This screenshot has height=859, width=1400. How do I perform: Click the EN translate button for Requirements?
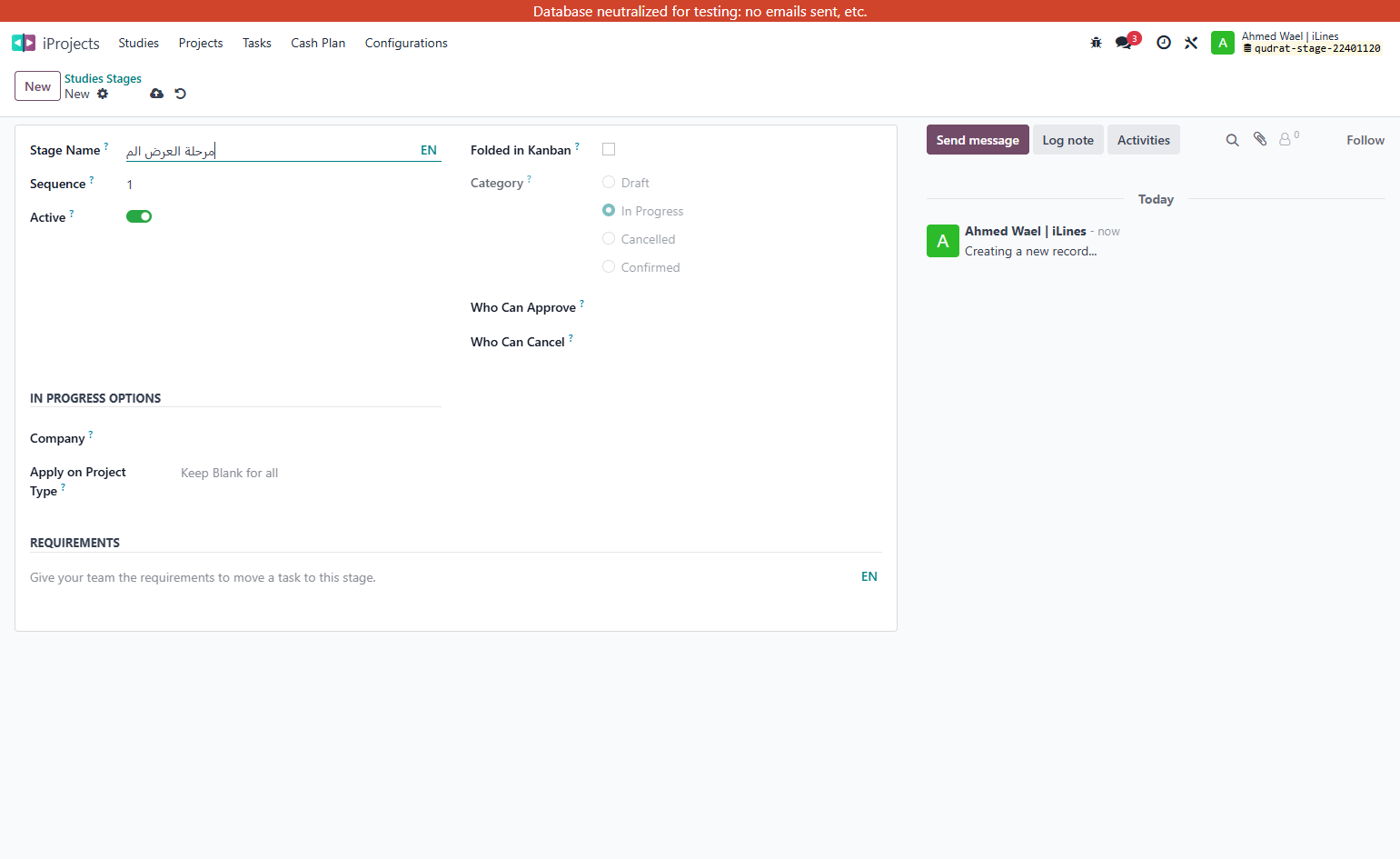[869, 576]
